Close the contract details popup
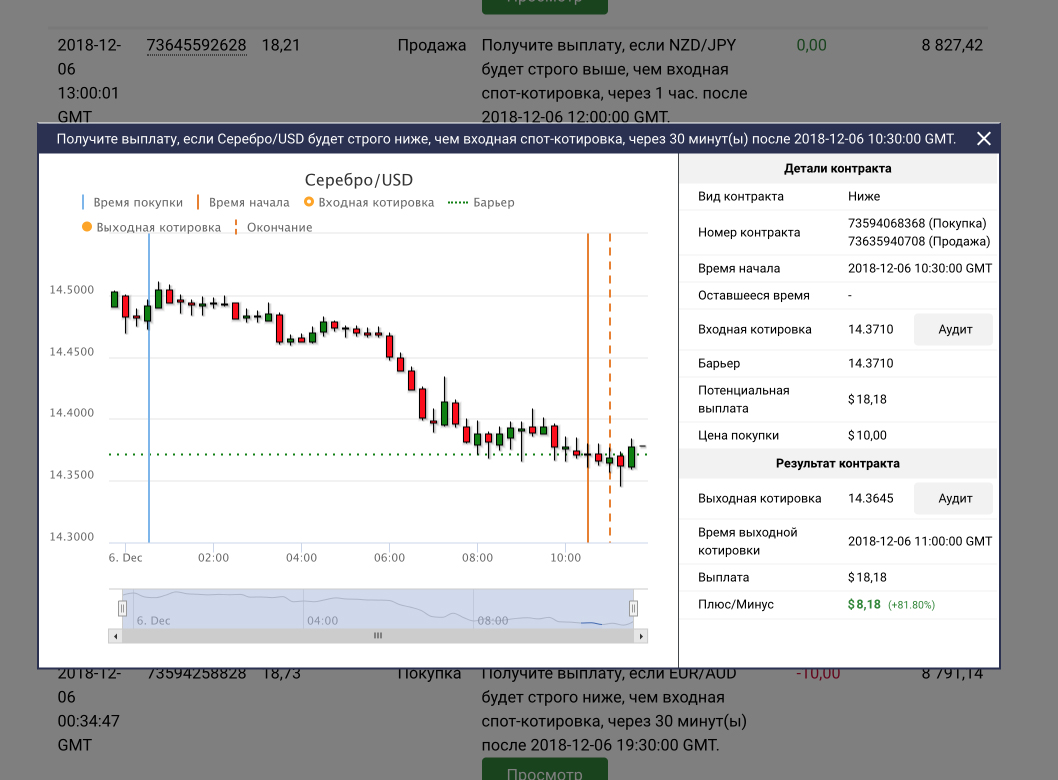This screenshot has width=1058, height=780. 983,139
